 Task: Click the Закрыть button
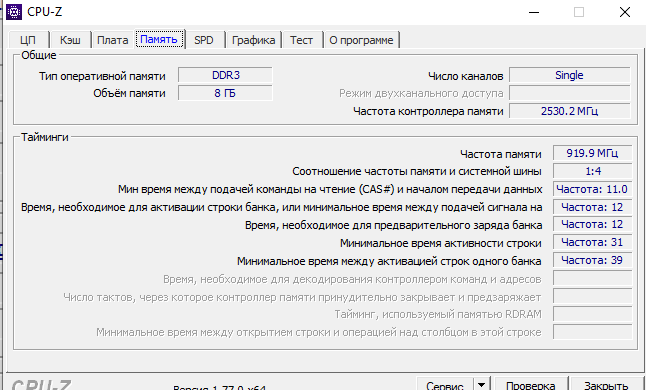(606, 385)
